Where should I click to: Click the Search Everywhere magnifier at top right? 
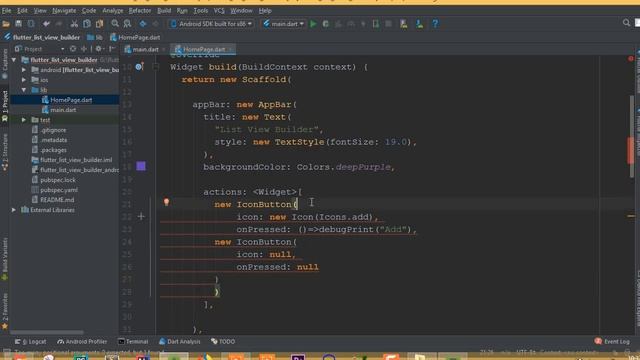click(626, 23)
